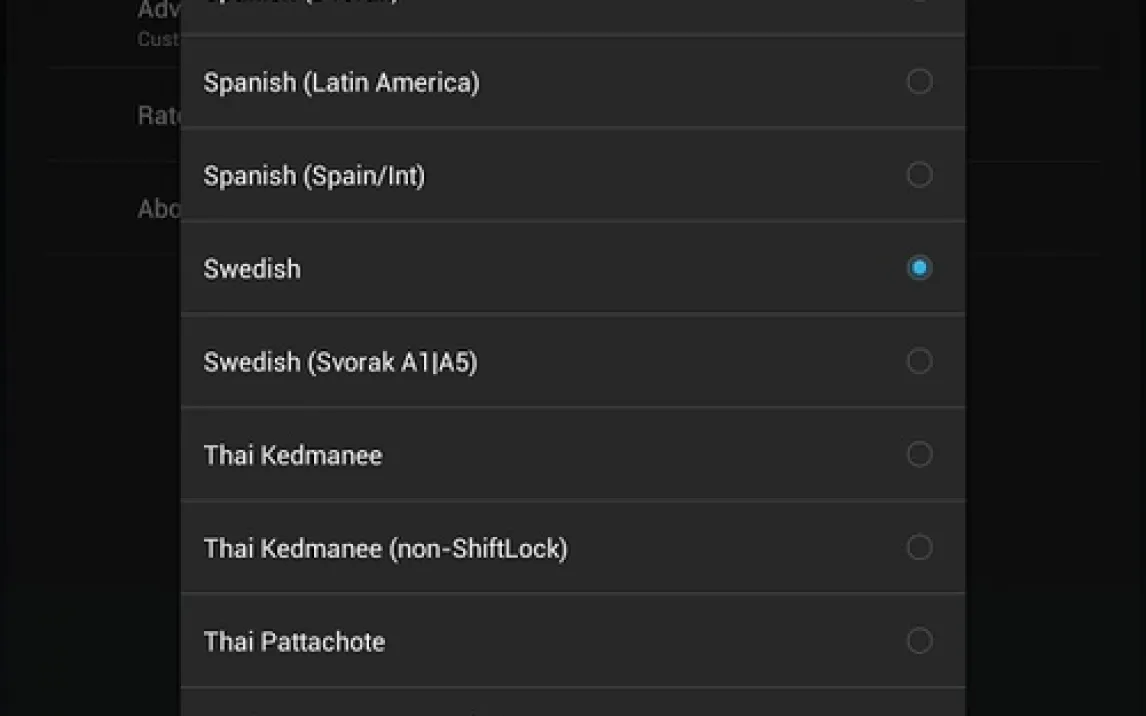Open the dimmed About entry behind dialog
Screen dimensions: 1146x716
point(159,209)
